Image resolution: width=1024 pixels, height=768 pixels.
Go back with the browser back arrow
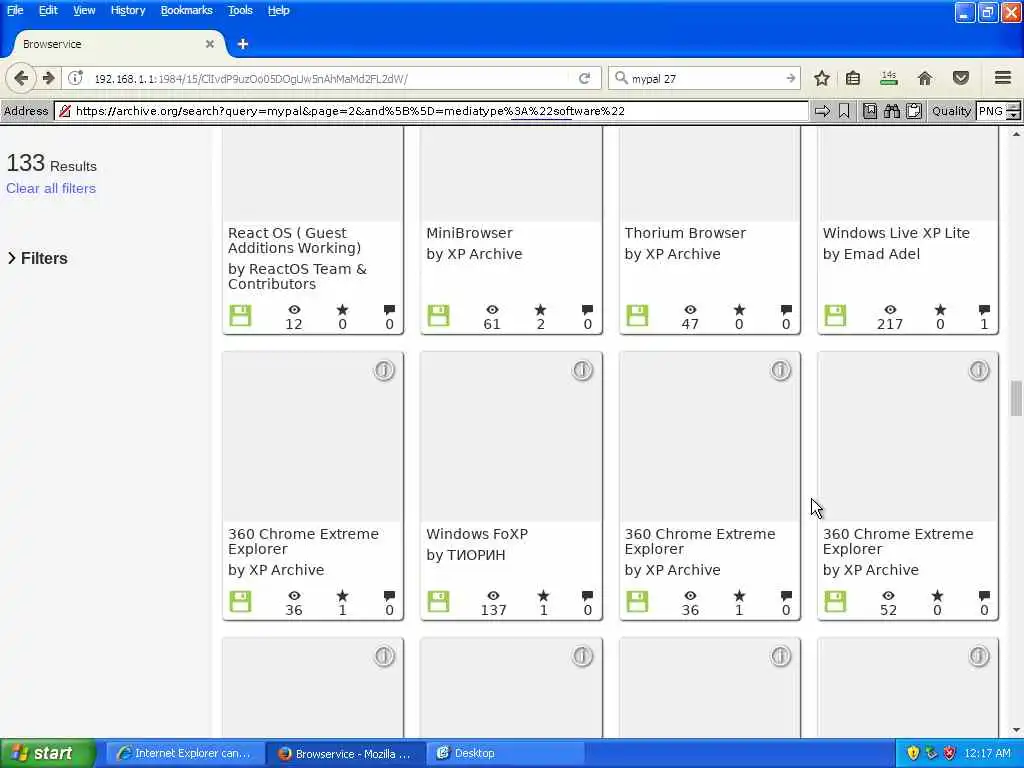(x=21, y=78)
